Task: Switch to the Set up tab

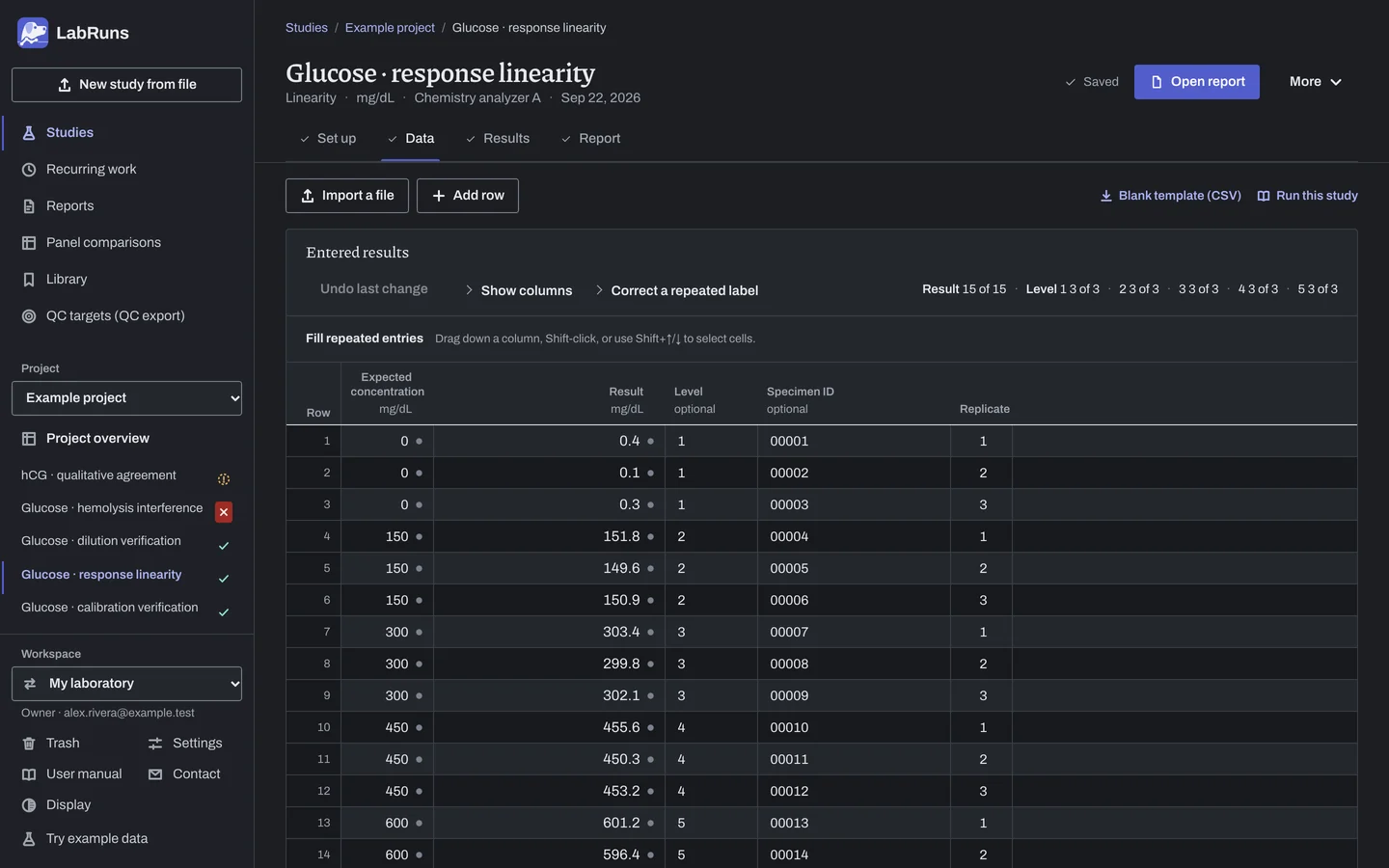Action: click(x=328, y=139)
